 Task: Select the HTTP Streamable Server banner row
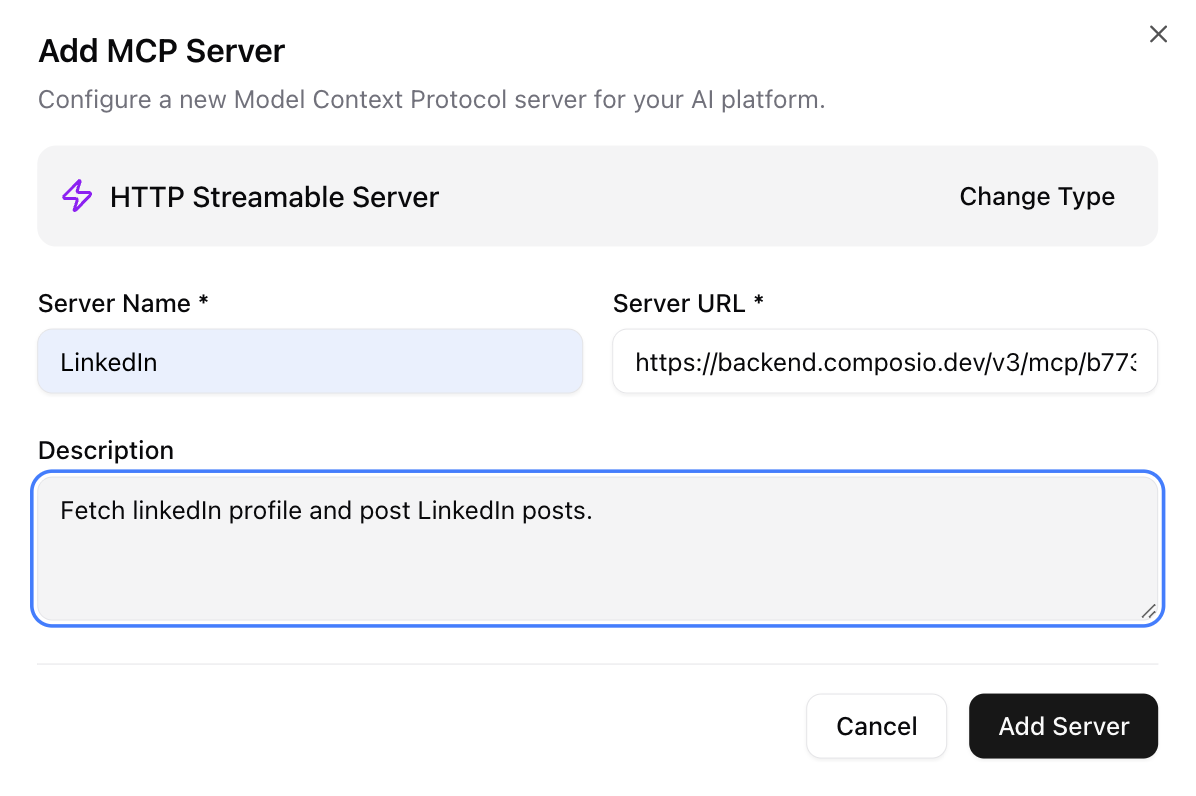pyautogui.click(x=598, y=196)
